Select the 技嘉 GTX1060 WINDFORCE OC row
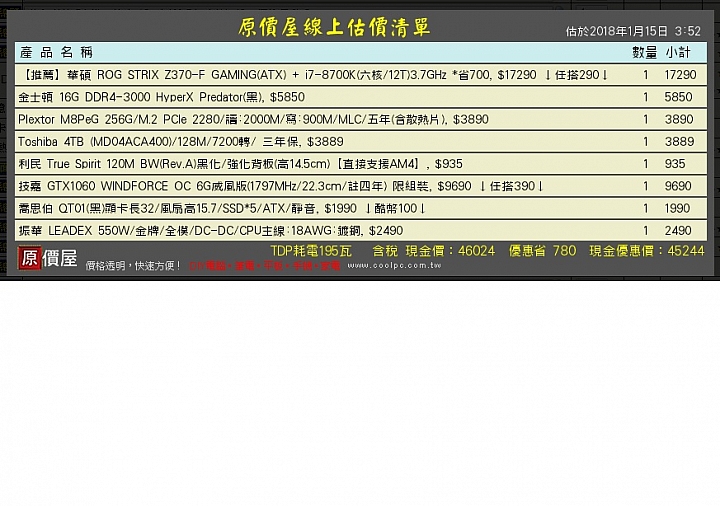The width and height of the screenshot is (720, 506). pyautogui.click(x=361, y=186)
